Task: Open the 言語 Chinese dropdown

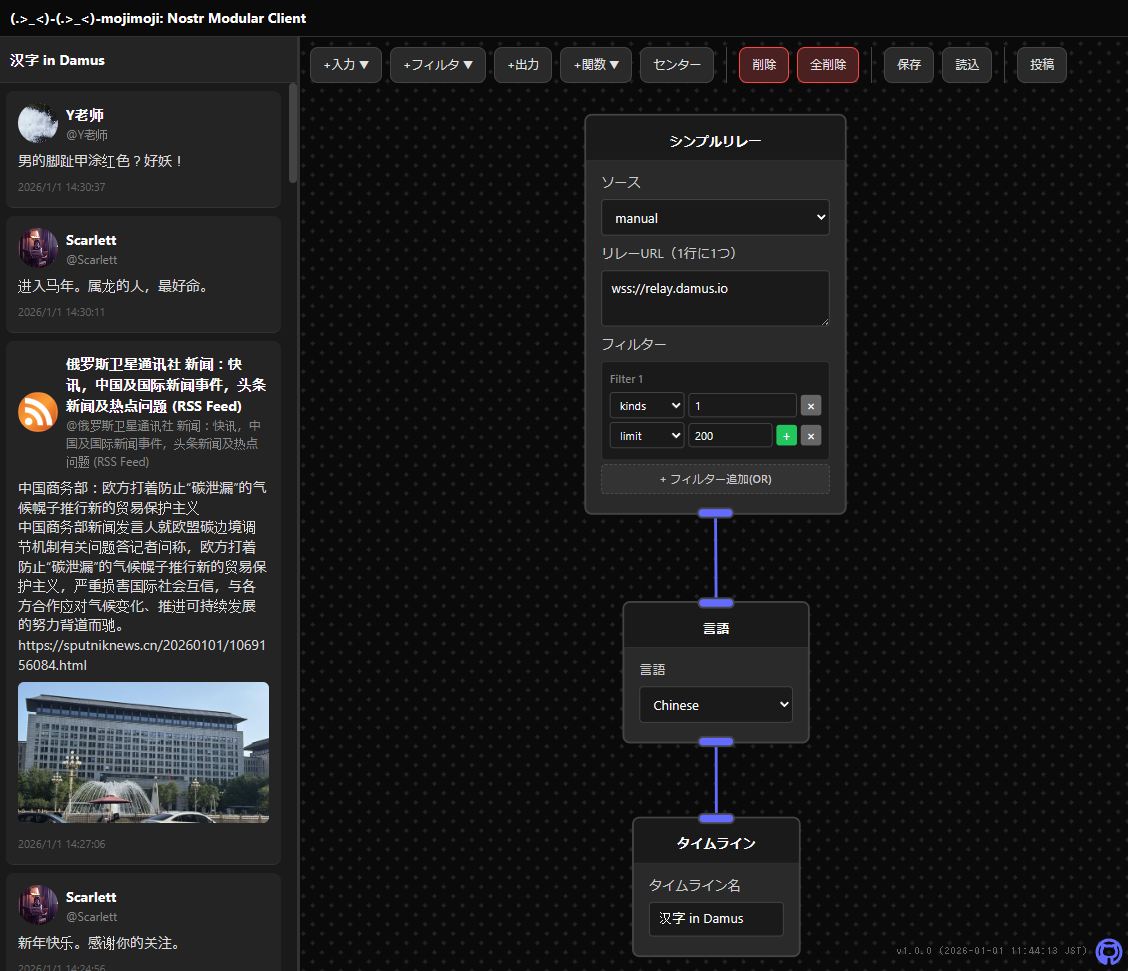Action: click(x=716, y=705)
